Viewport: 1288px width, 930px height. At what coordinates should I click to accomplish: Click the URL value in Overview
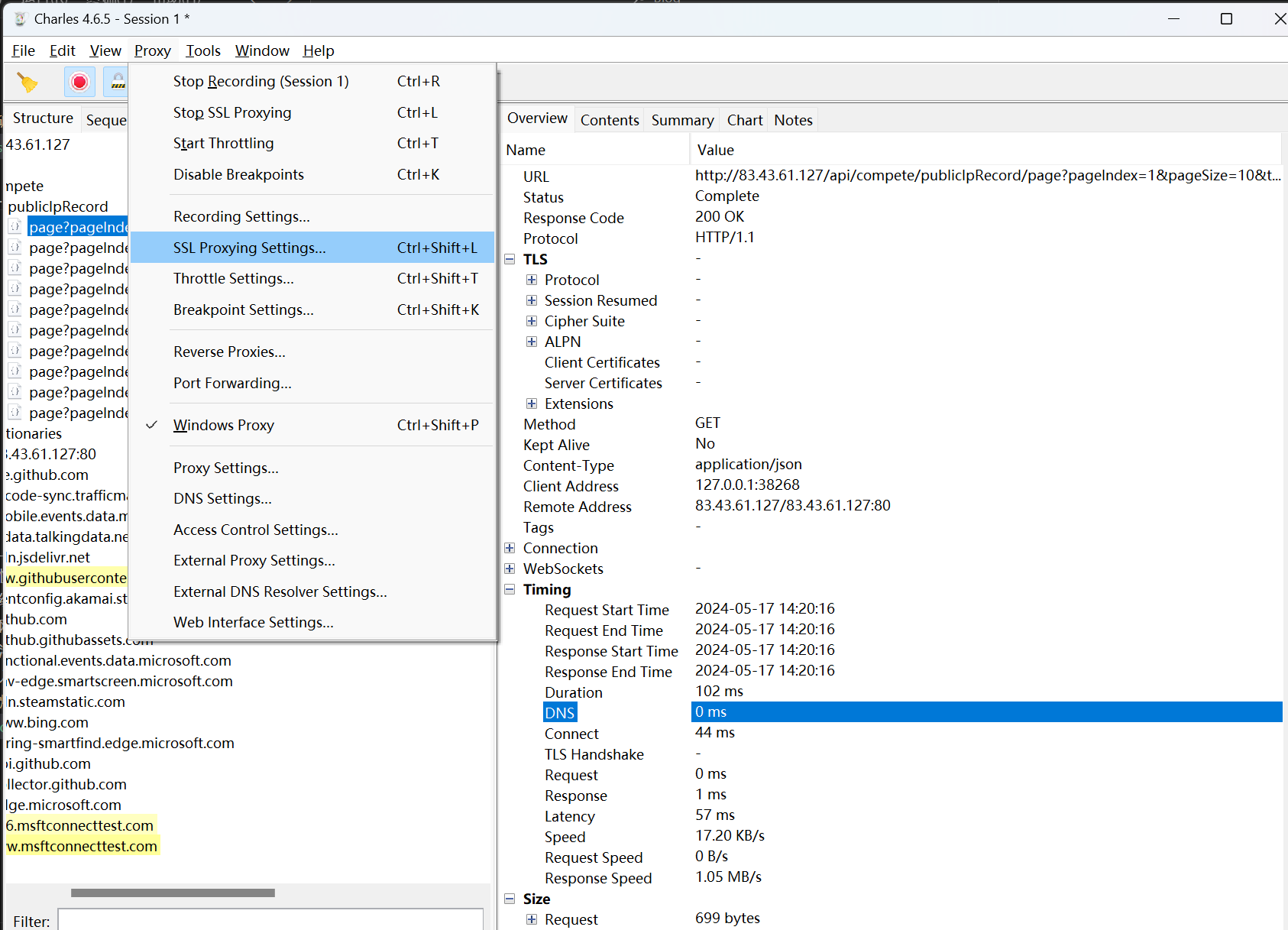coord(988,175)
